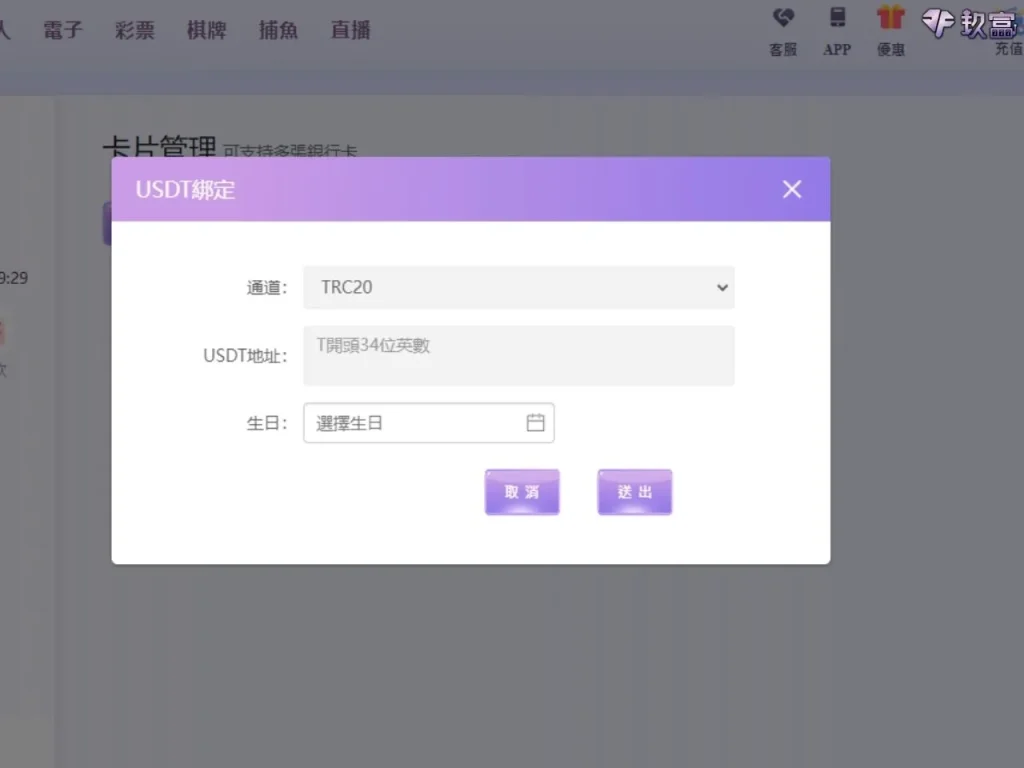Expand the chevron on the TRC20 selector
This screenshot has height=768, width=1024.
[x=722, y=287]
